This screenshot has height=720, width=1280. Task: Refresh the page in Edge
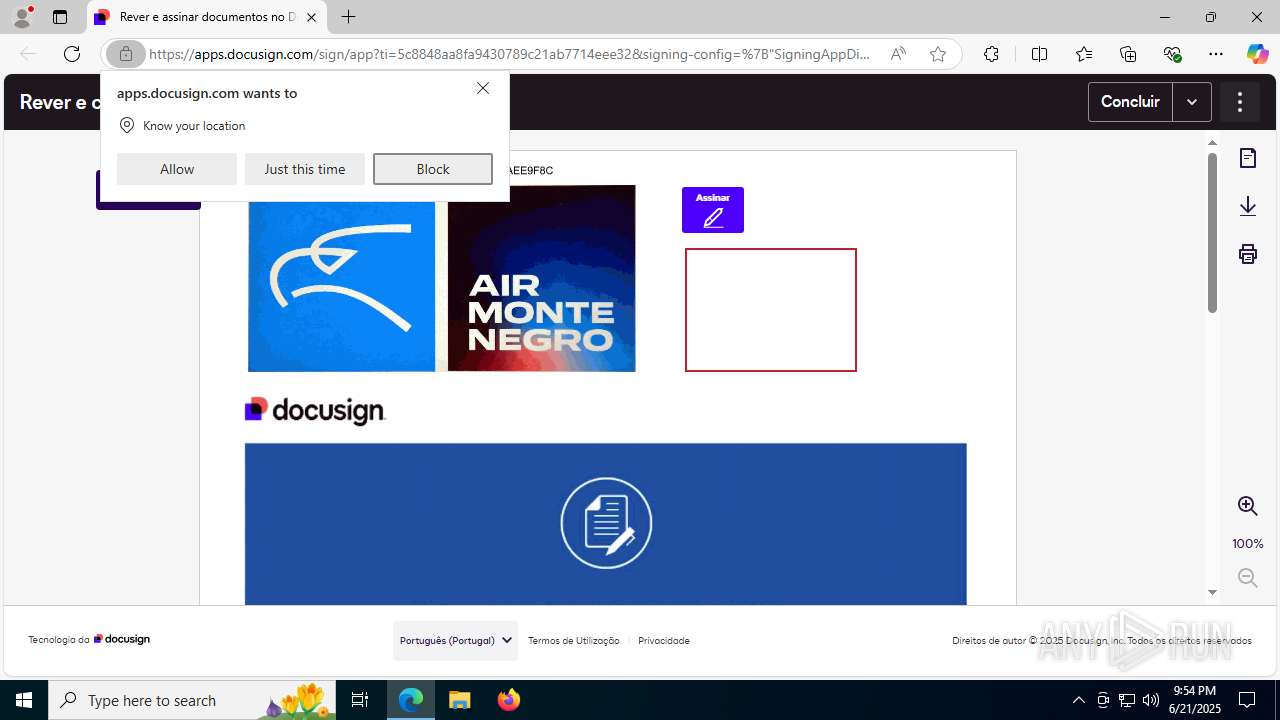72,54
